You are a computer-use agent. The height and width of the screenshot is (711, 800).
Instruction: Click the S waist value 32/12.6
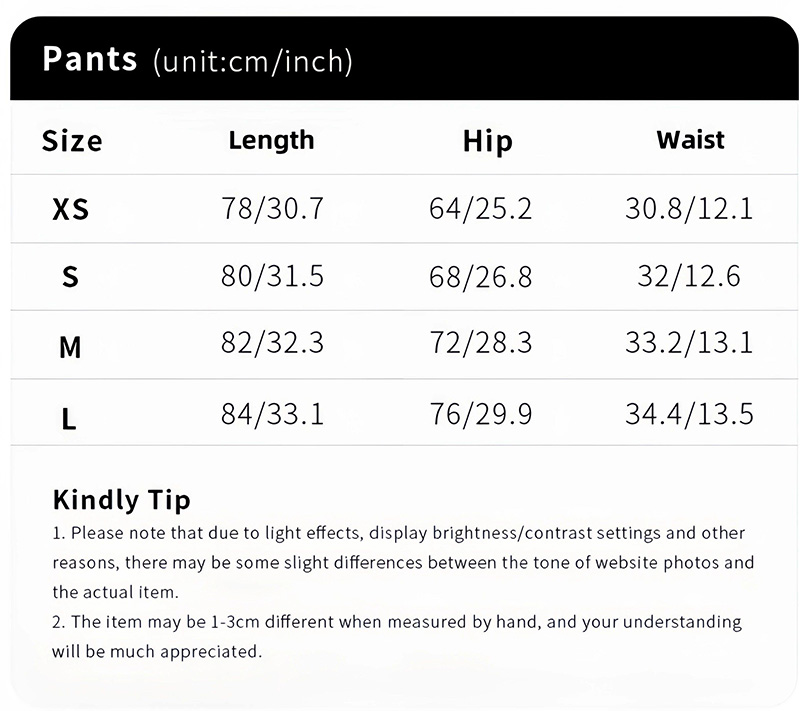(689, 277)
